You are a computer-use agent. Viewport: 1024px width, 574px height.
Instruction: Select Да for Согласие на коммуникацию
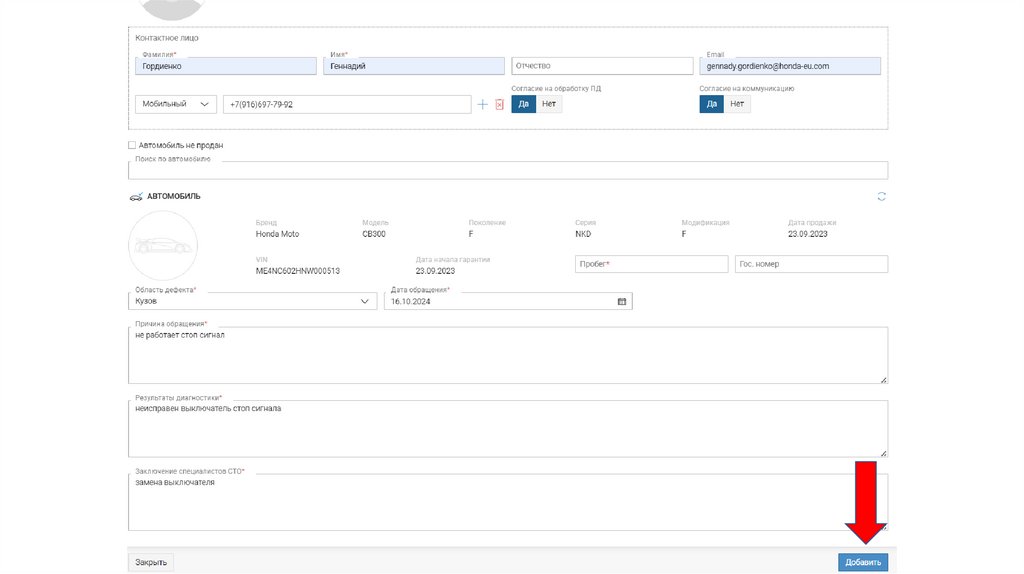[x=711, y=104]
